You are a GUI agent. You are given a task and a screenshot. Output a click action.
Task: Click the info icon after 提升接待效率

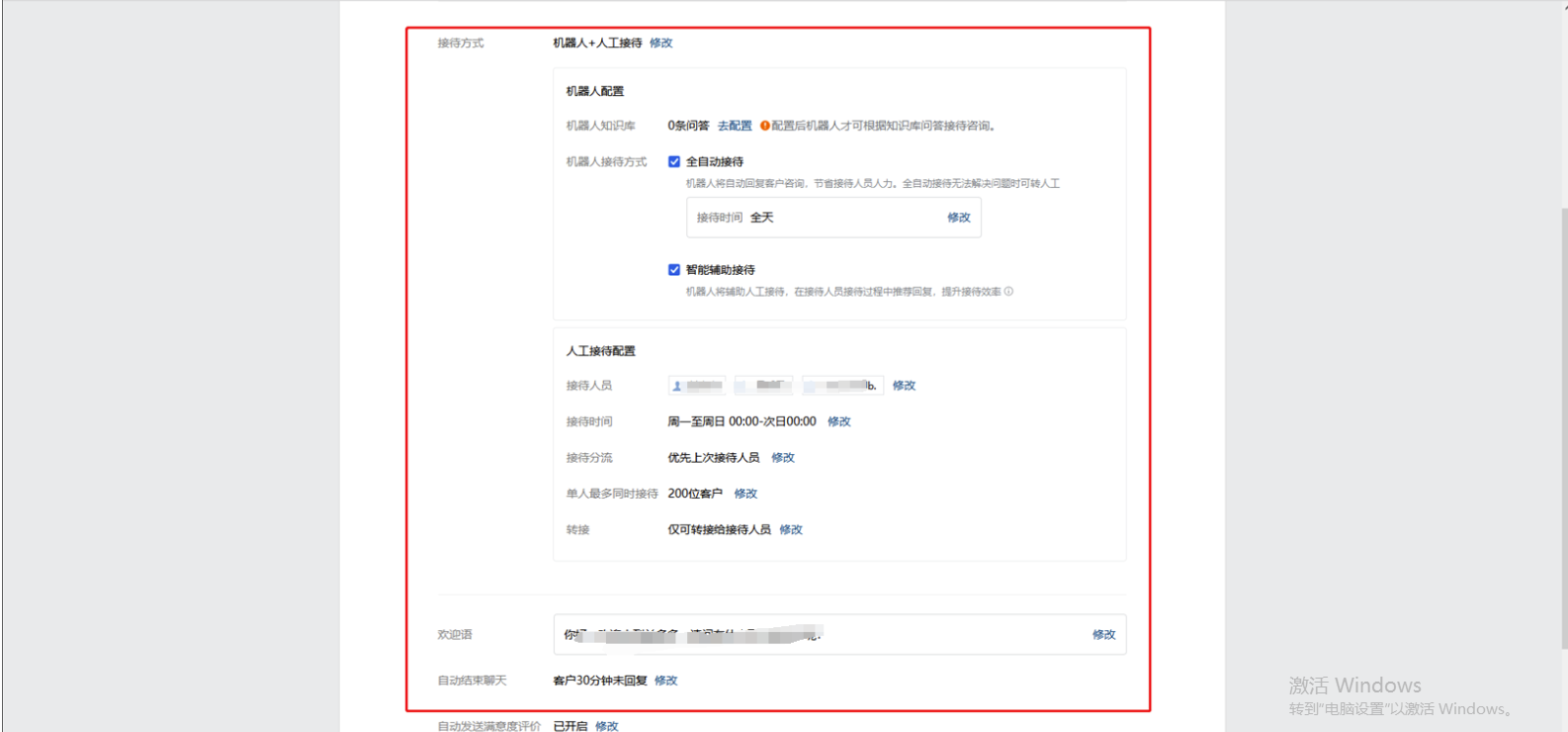[x=1008, y=292]
